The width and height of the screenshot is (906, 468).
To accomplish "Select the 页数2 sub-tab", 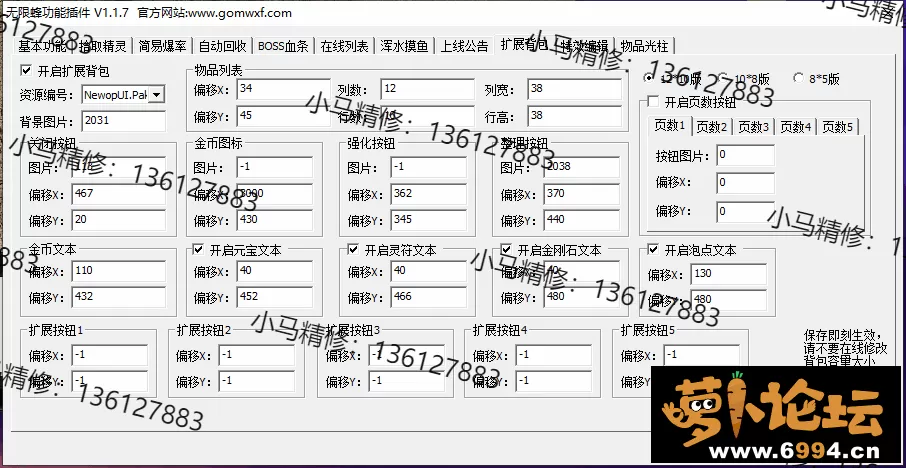I will click(711, 127).
